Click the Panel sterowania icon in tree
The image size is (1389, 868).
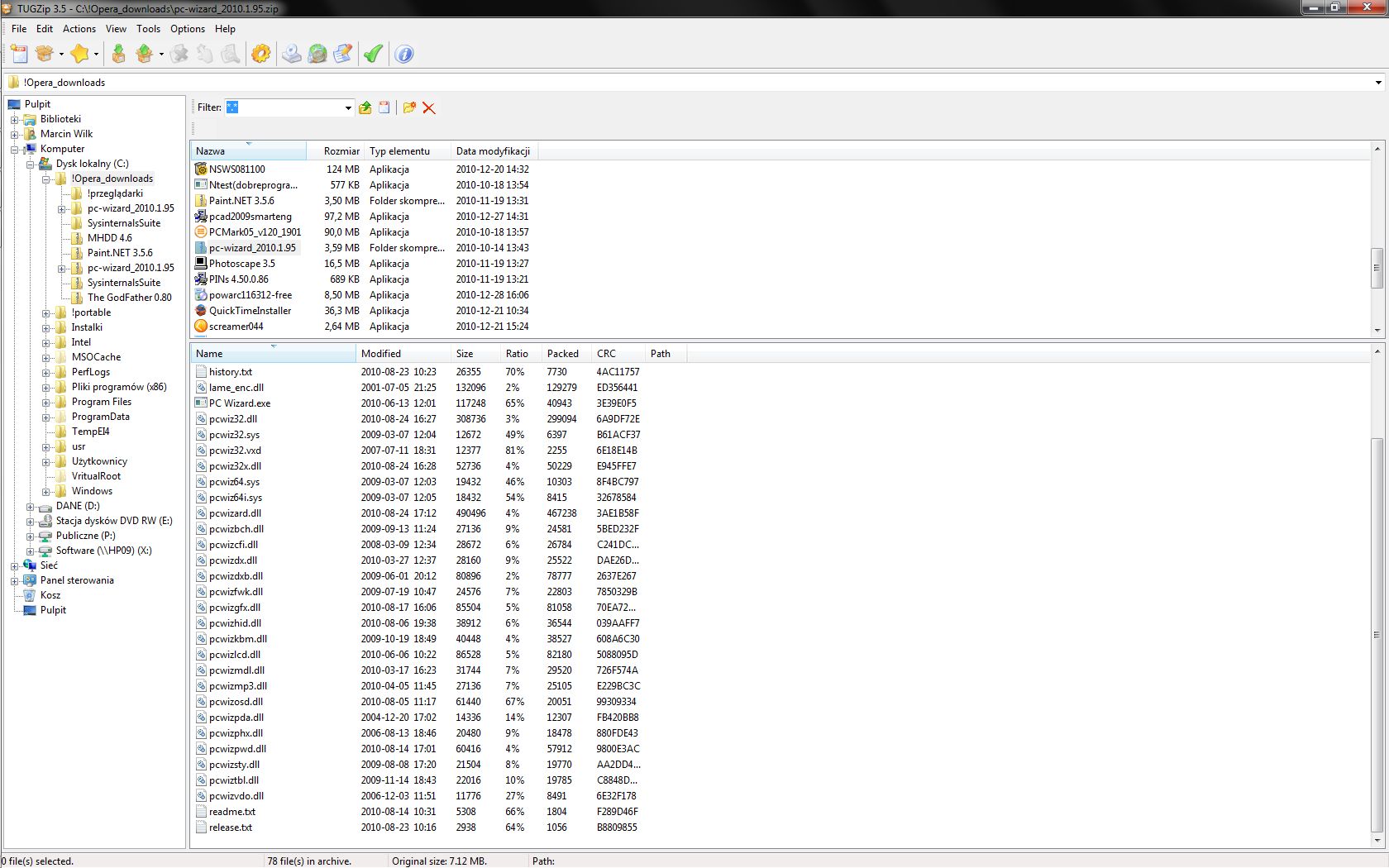point(30,580)
